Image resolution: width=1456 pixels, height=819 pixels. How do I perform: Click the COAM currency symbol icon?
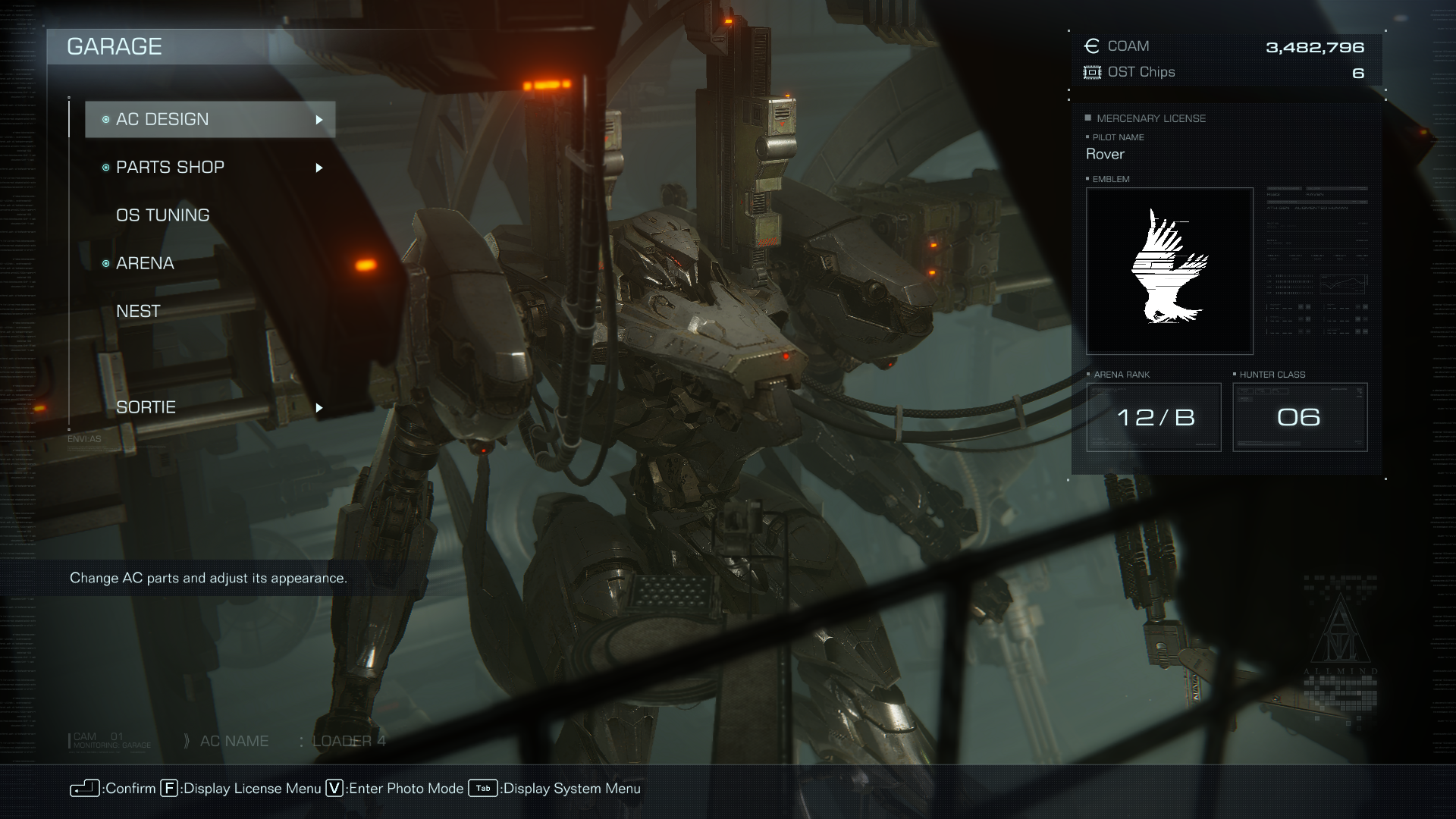pyautogui.click(x=1092, y=46)
